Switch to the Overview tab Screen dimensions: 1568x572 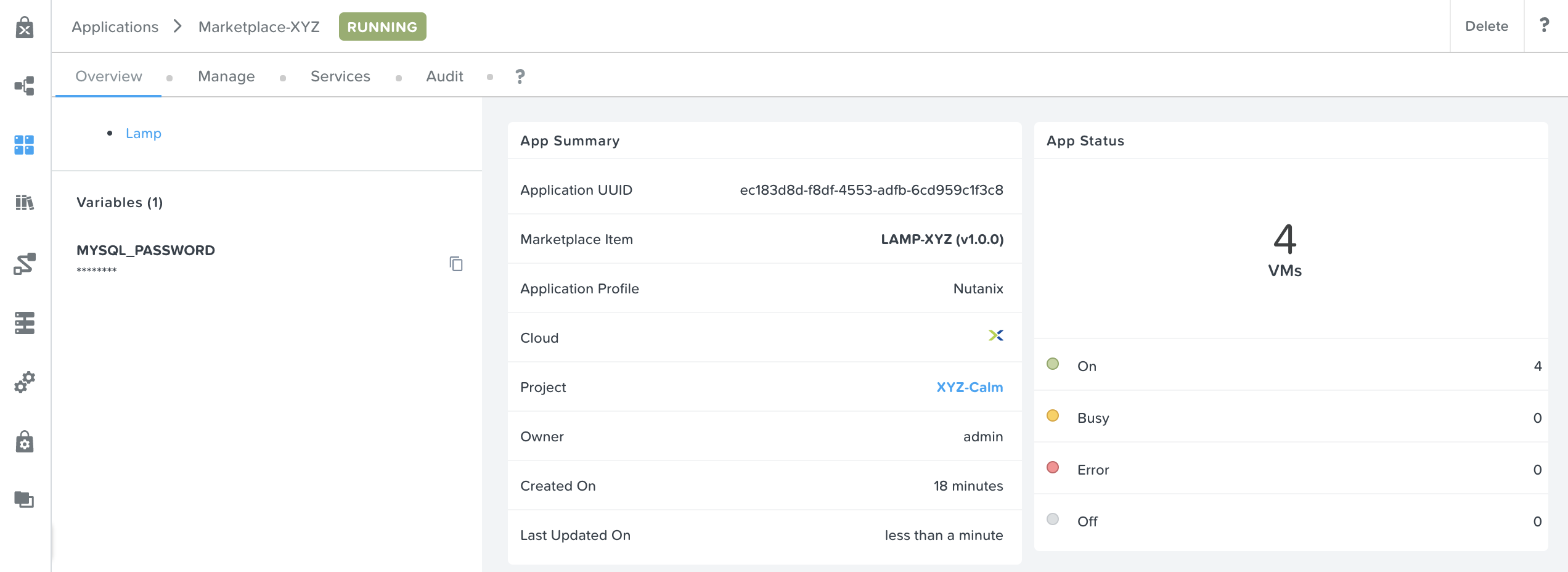[108, 76]
